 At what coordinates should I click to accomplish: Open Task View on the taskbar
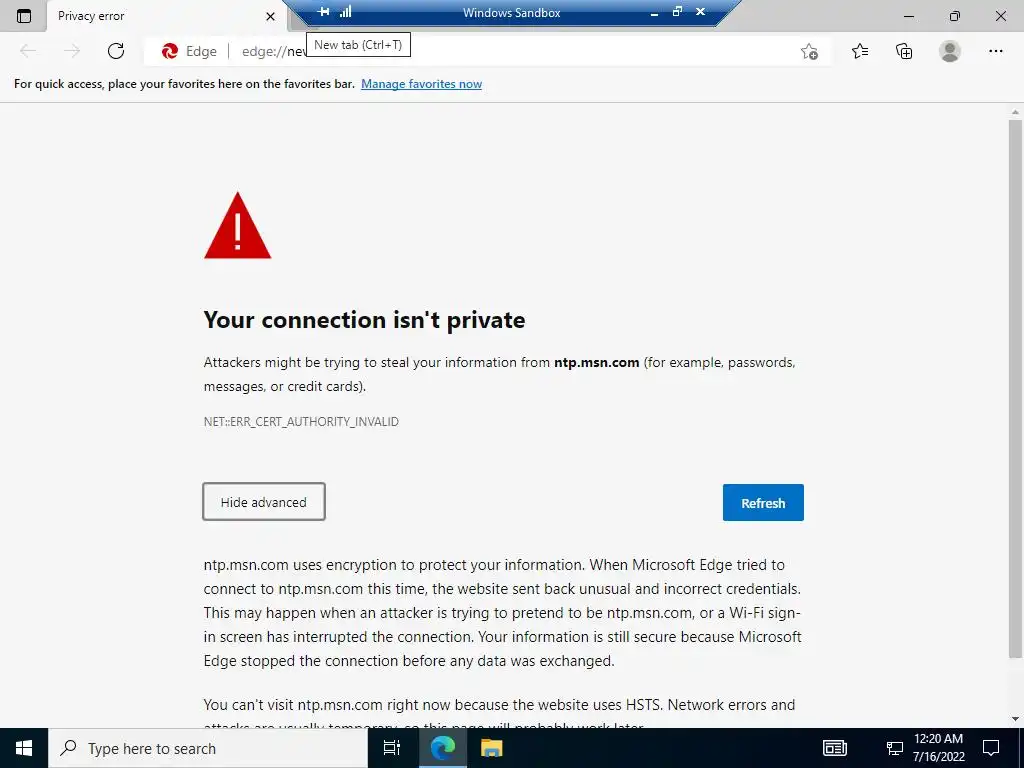392,748
